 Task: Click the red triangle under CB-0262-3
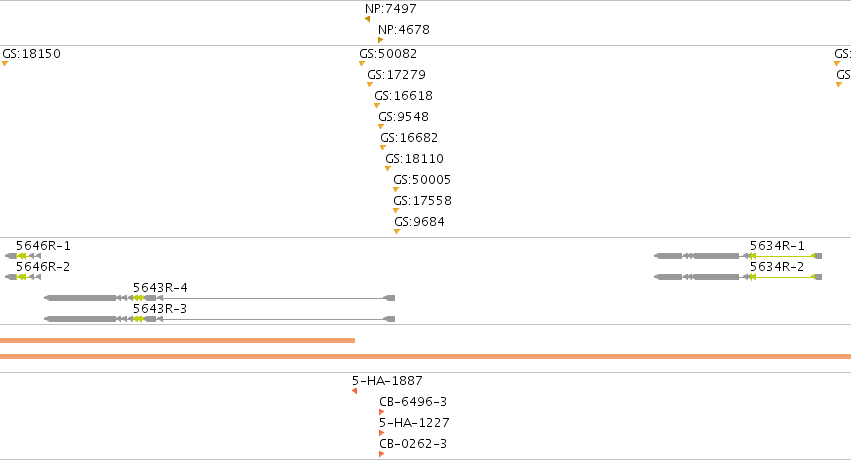[x=382, y=454]
